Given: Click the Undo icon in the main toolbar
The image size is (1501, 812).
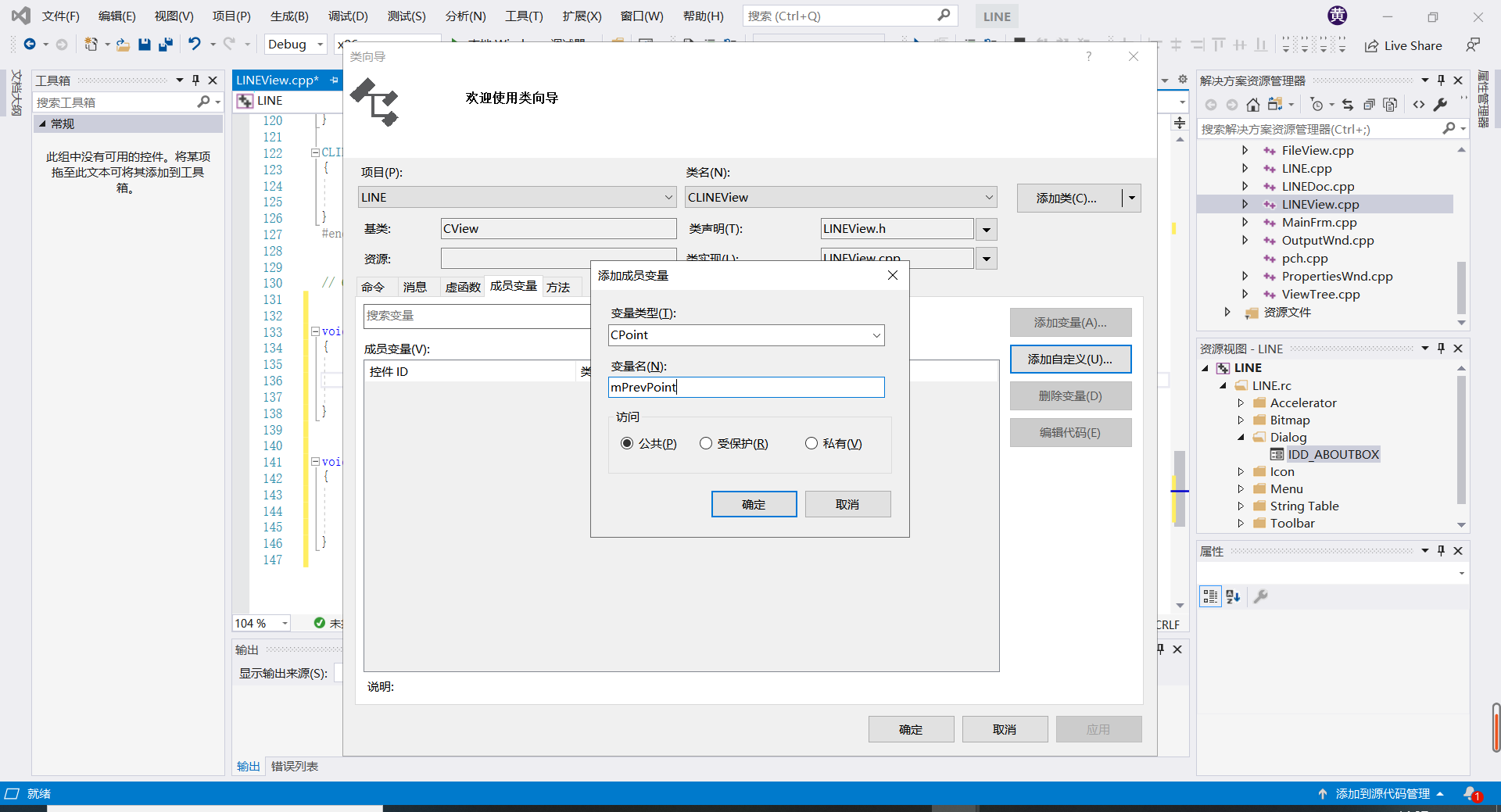Looking at the screenshot, I should click(x=195, y=45).
